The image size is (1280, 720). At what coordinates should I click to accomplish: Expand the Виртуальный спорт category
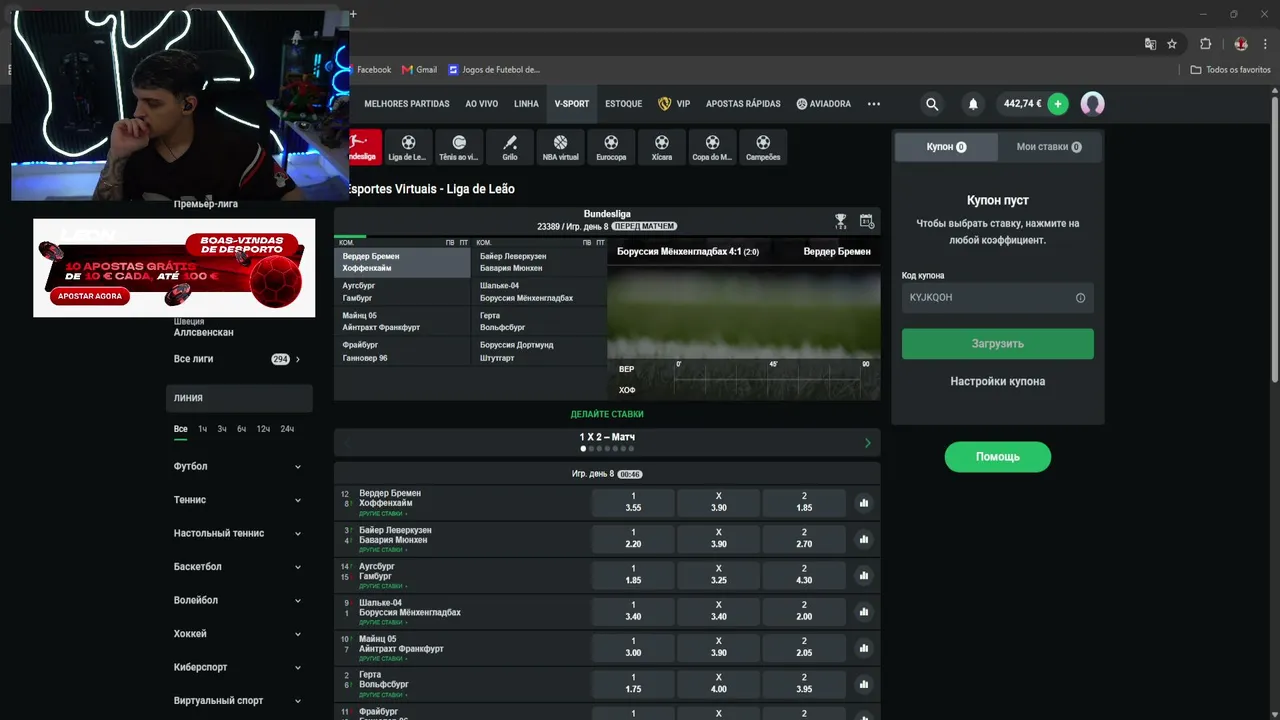[x=238, y=701]
